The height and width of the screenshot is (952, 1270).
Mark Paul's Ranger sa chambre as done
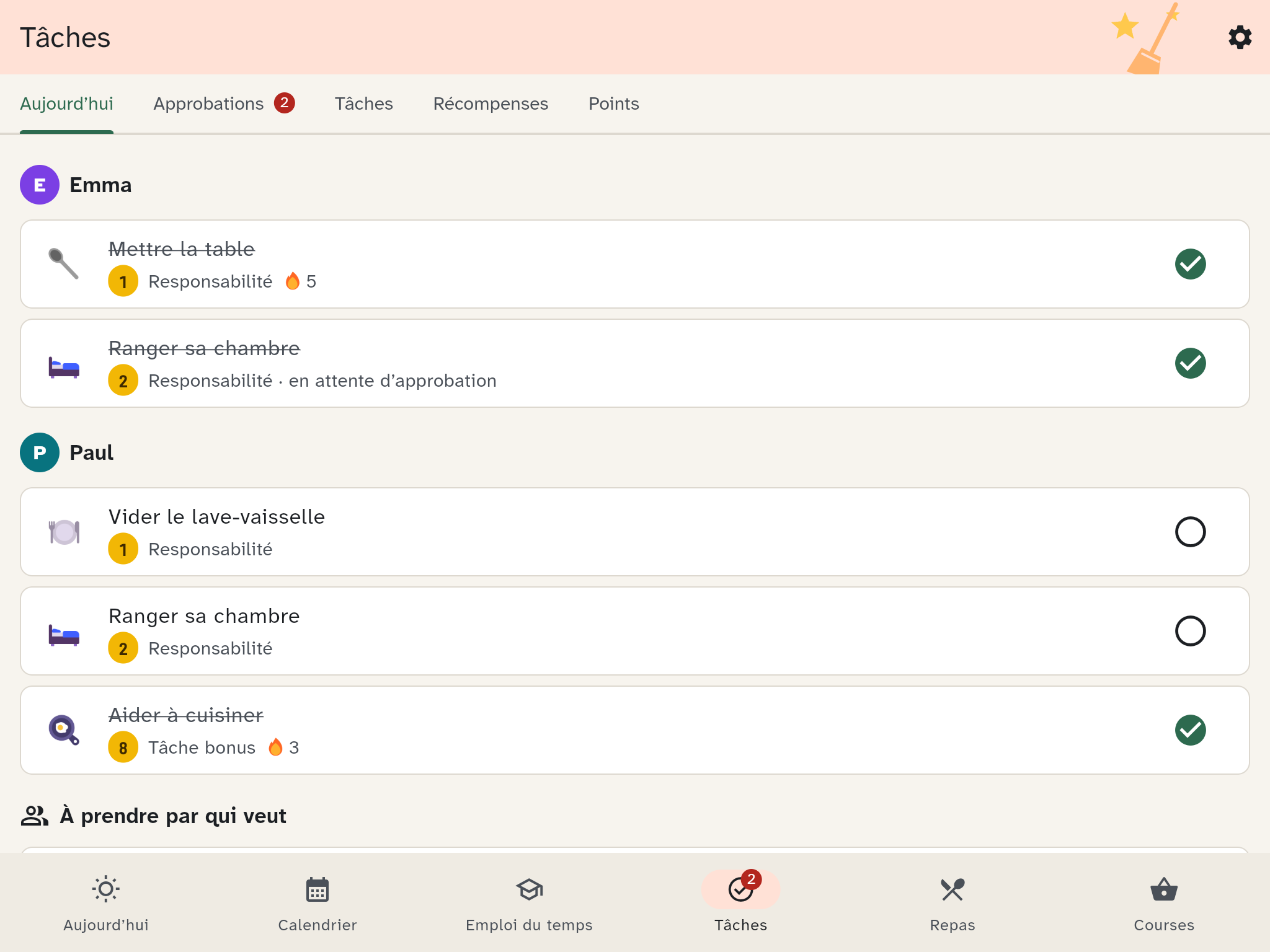(x=1190, y=631)
